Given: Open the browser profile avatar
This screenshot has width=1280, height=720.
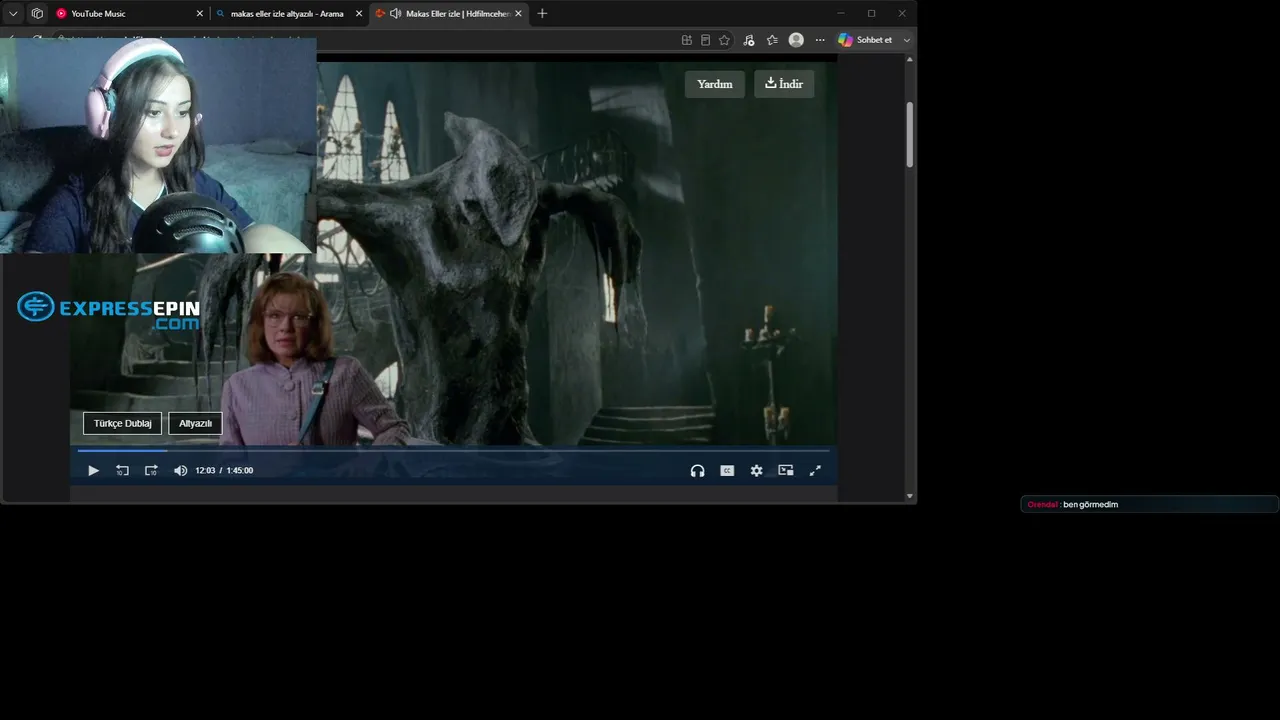Looking at the screenshot, I should pos(796,40).
